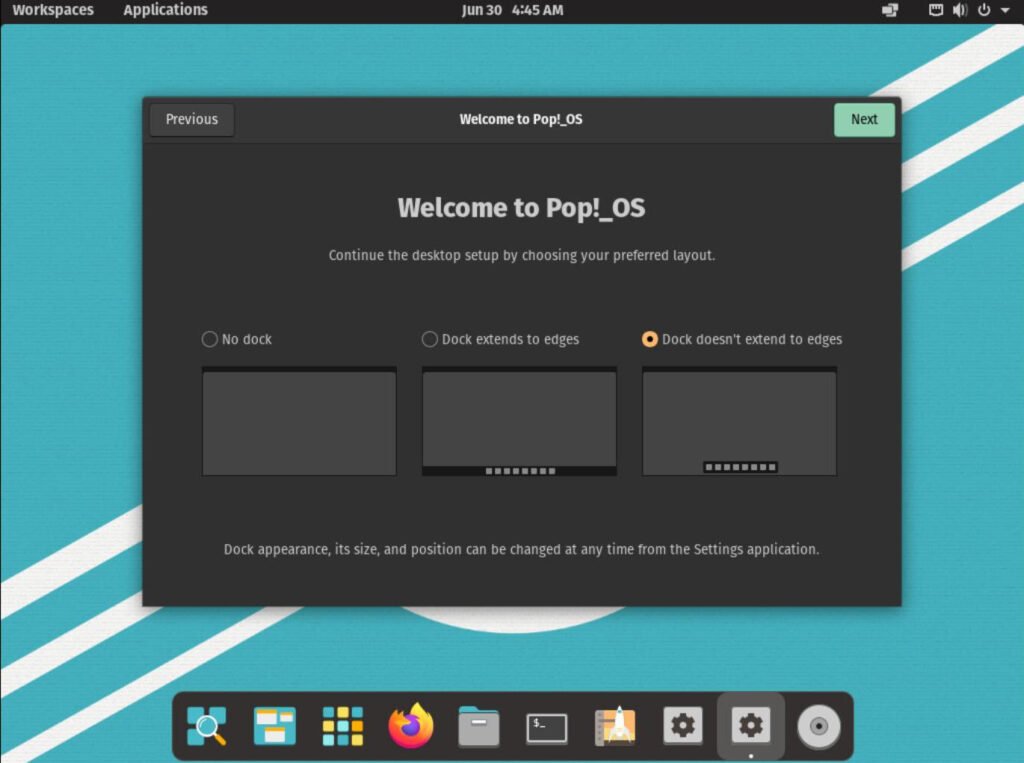Open the Jun 30 4:45 AM clock
The image size is (1024, 763).
pyautogui.click(x=512, y=10)
